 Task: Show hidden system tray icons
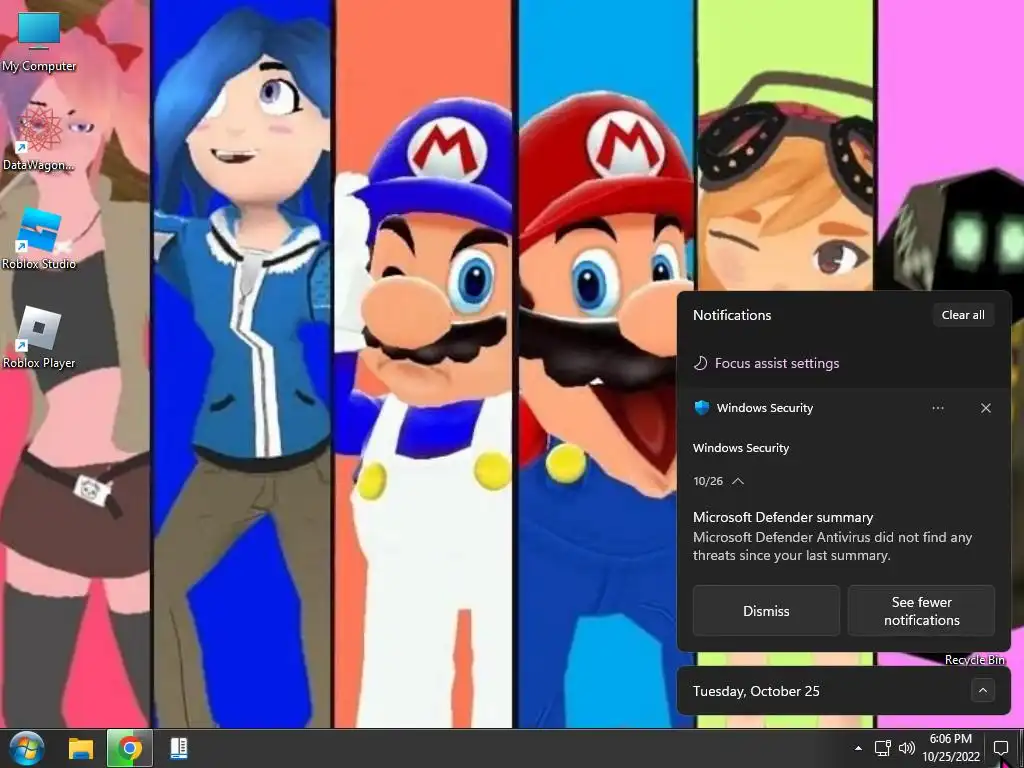[x=858, y=748]
